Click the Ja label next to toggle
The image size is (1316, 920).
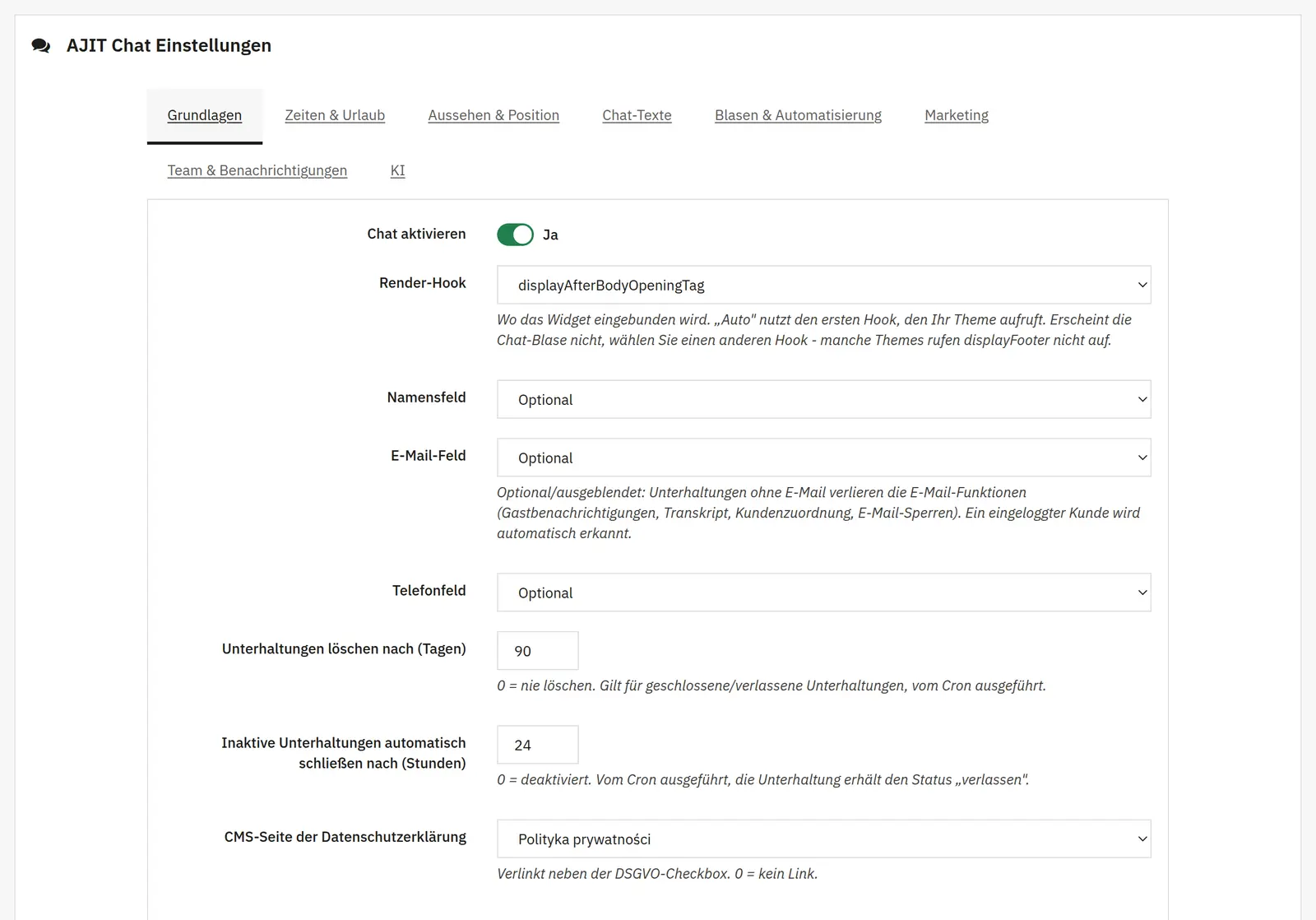[550, 235]
